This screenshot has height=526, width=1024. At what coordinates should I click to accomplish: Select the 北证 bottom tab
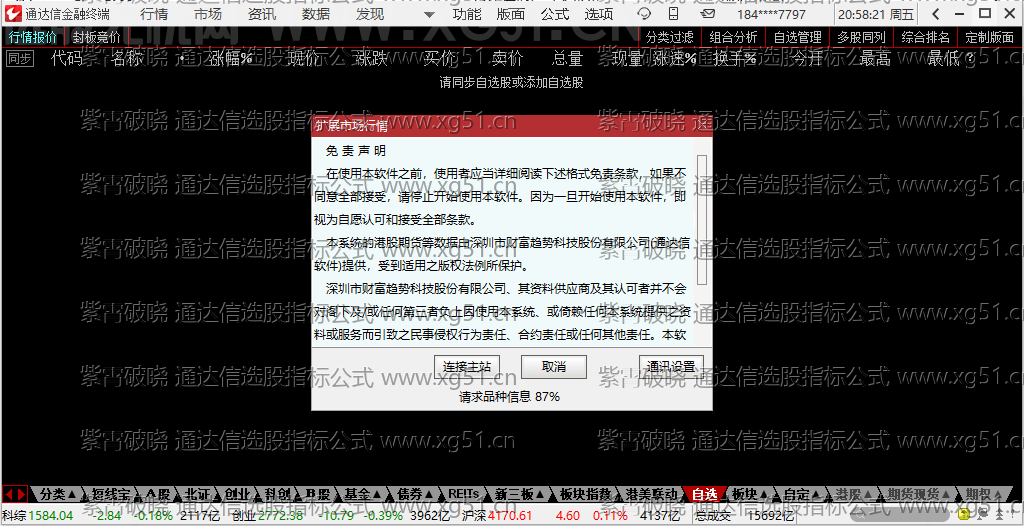click(x=197, y=494)
